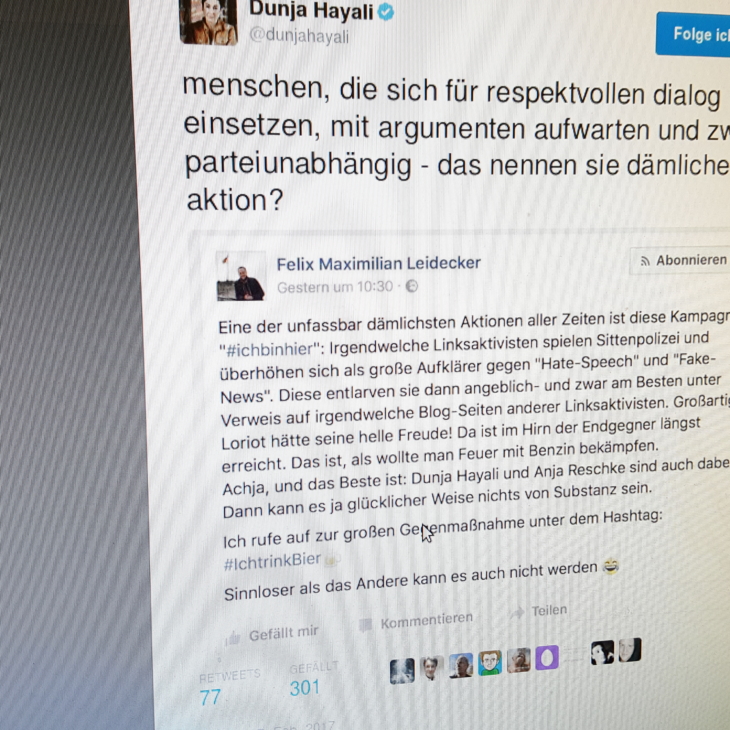The width and height of the screenshot is (730, 730).
Task: Click the globe privacy icon
Action: tap(412, 286)
